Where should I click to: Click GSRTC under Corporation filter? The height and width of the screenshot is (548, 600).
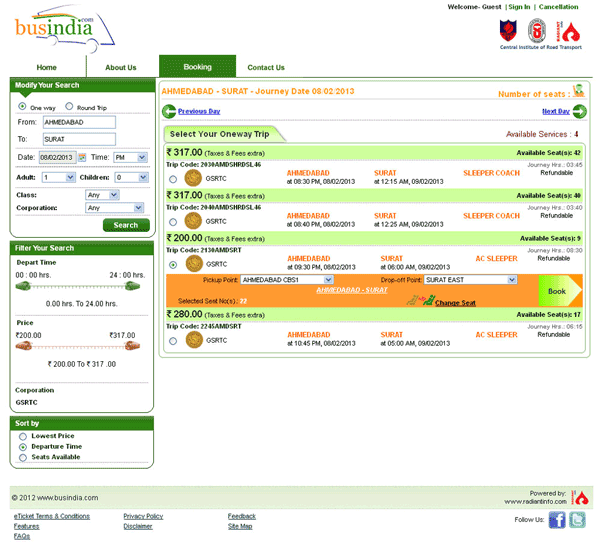click(x=26, y=402)
